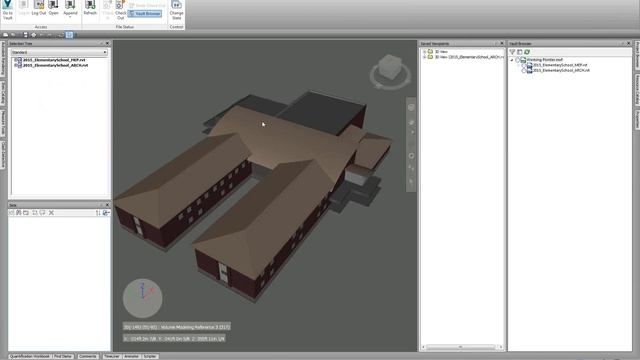Click the Check Out ribbon button
640x360 pixels.
tap(120, 10)
